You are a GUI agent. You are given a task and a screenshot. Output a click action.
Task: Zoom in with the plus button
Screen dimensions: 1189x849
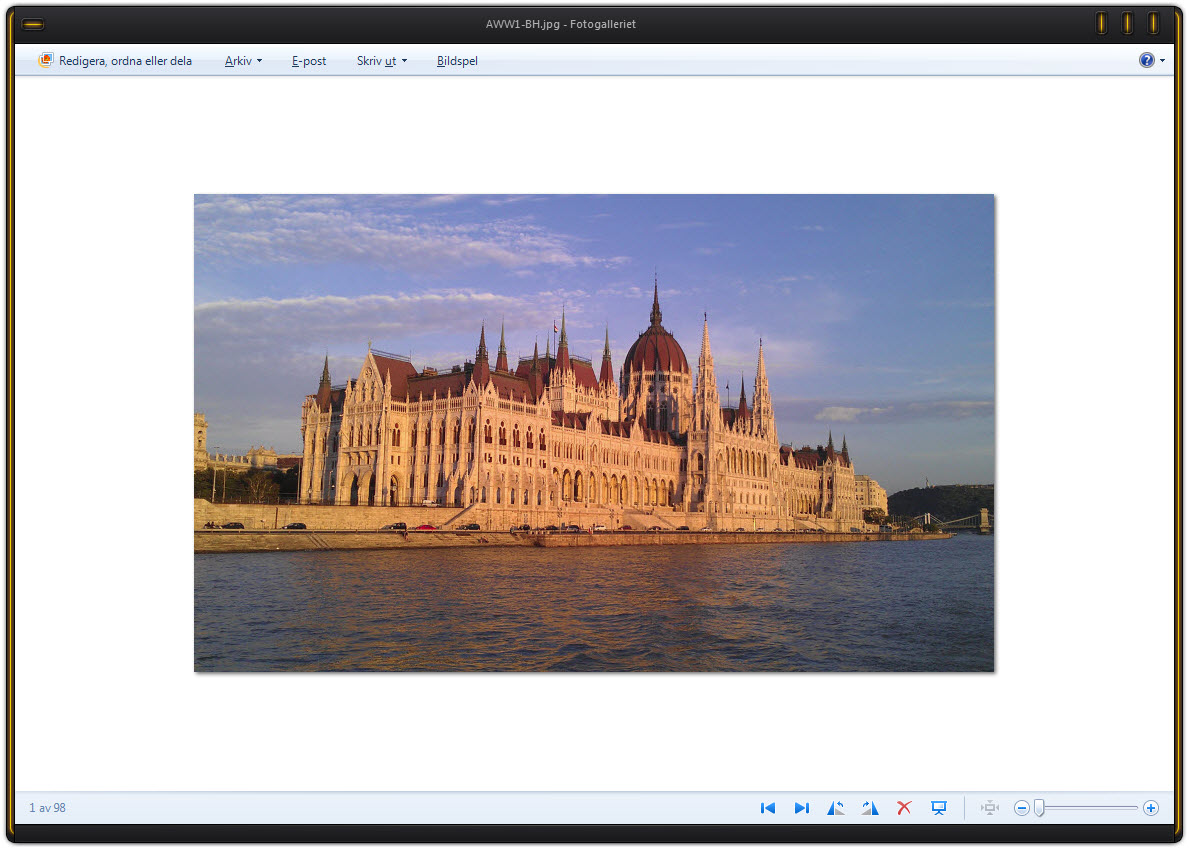pos(1150,808)
